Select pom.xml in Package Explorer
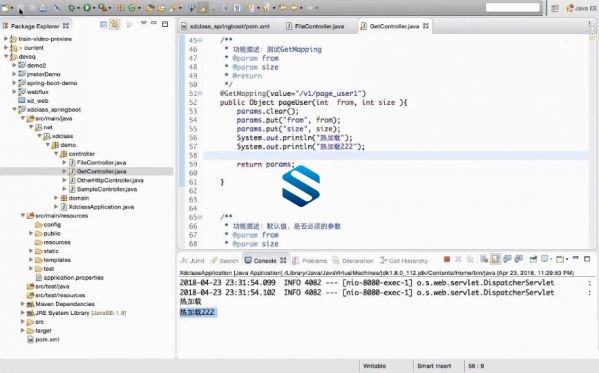Image resolution: width=599 pixels, height=373 pixels. click(47, 339)
